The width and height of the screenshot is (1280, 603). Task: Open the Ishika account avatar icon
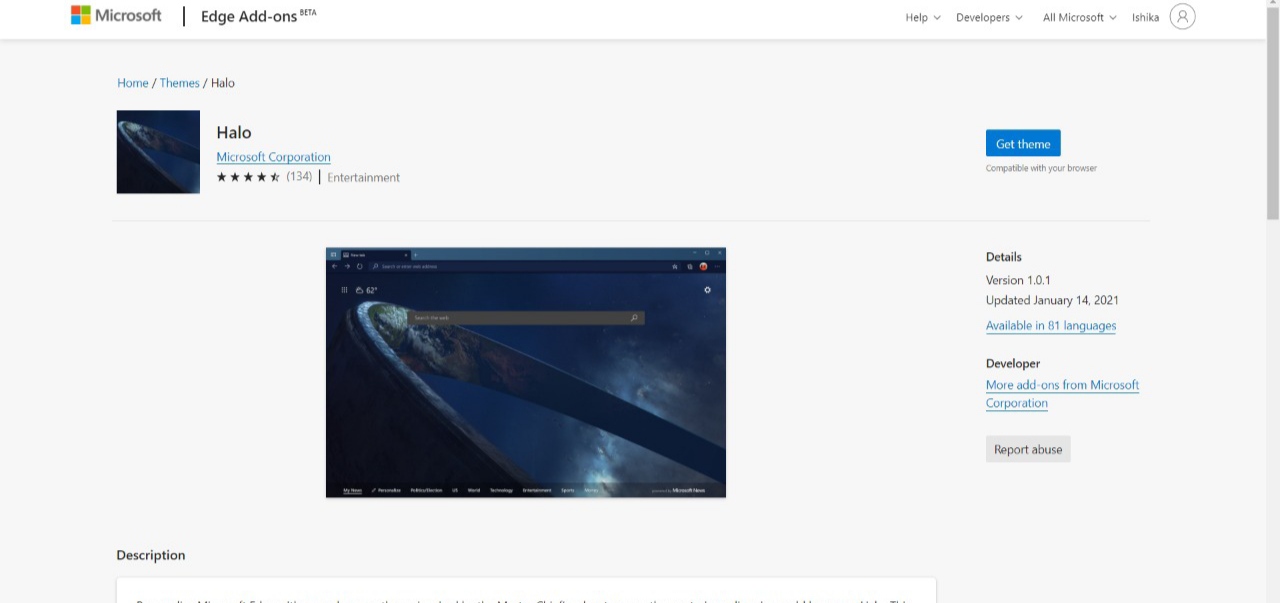[1182, 17]
